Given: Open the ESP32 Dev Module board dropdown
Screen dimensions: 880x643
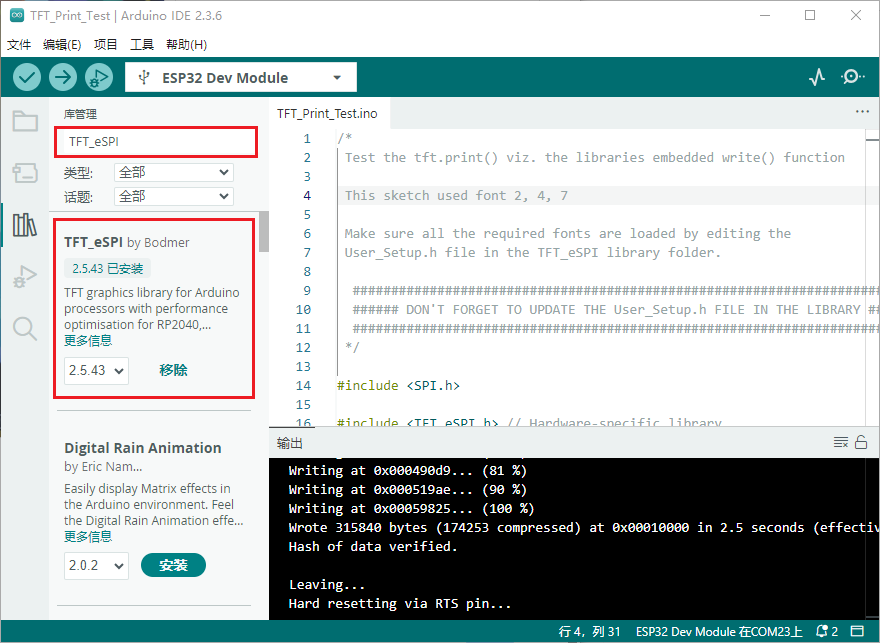Looking at the screenshot, I should tap(241, 77).
